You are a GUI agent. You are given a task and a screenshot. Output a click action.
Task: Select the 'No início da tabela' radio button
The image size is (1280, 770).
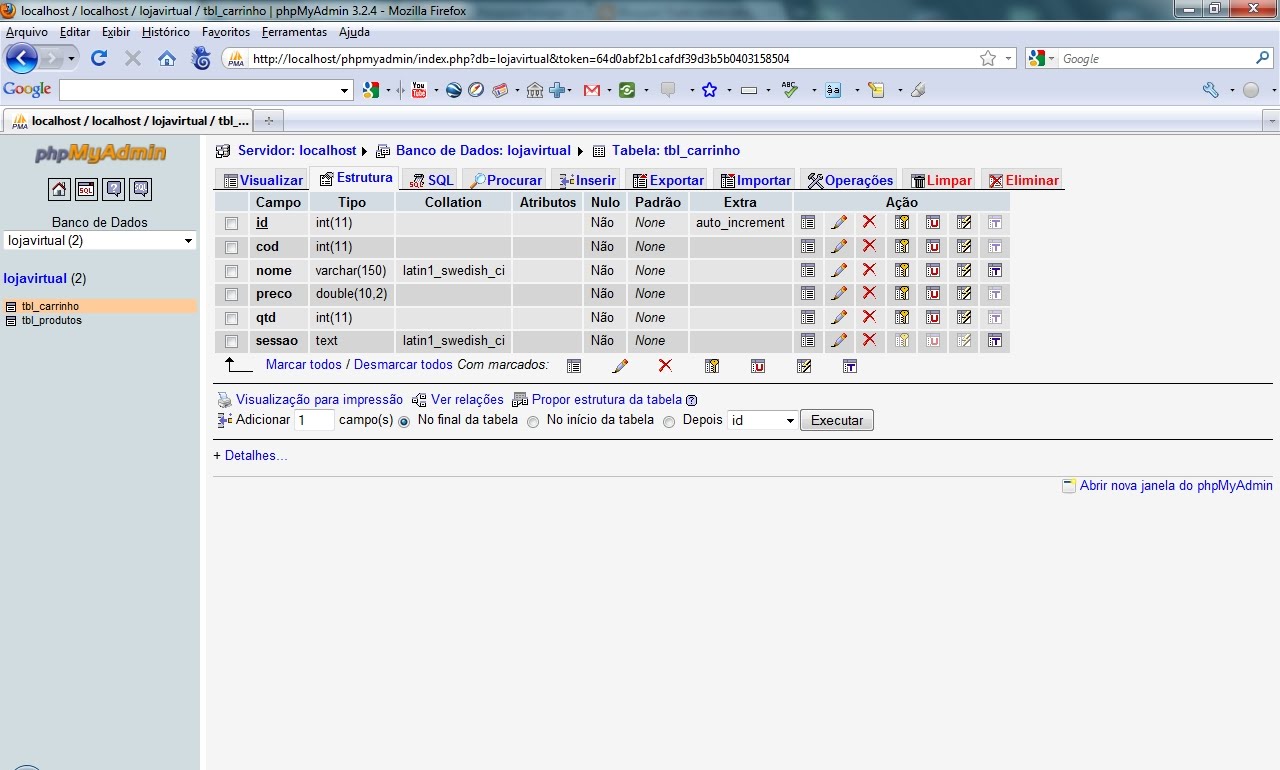click(533, 421)
